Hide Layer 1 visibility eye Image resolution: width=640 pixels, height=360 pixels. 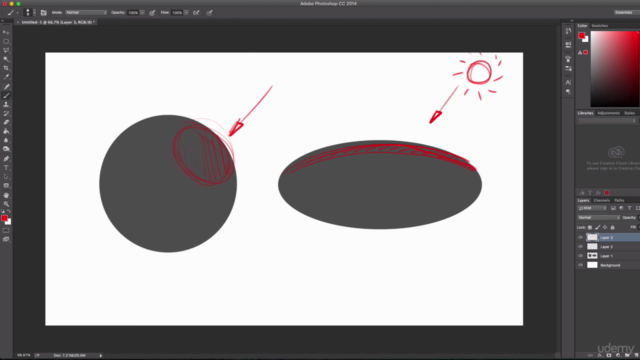click(580, 256)
